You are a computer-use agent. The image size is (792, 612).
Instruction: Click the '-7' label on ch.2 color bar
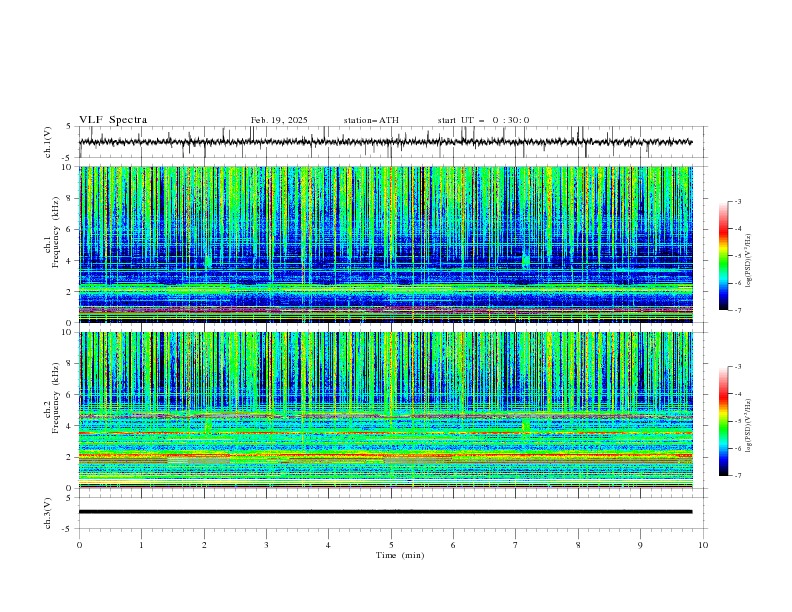[738, 475]
